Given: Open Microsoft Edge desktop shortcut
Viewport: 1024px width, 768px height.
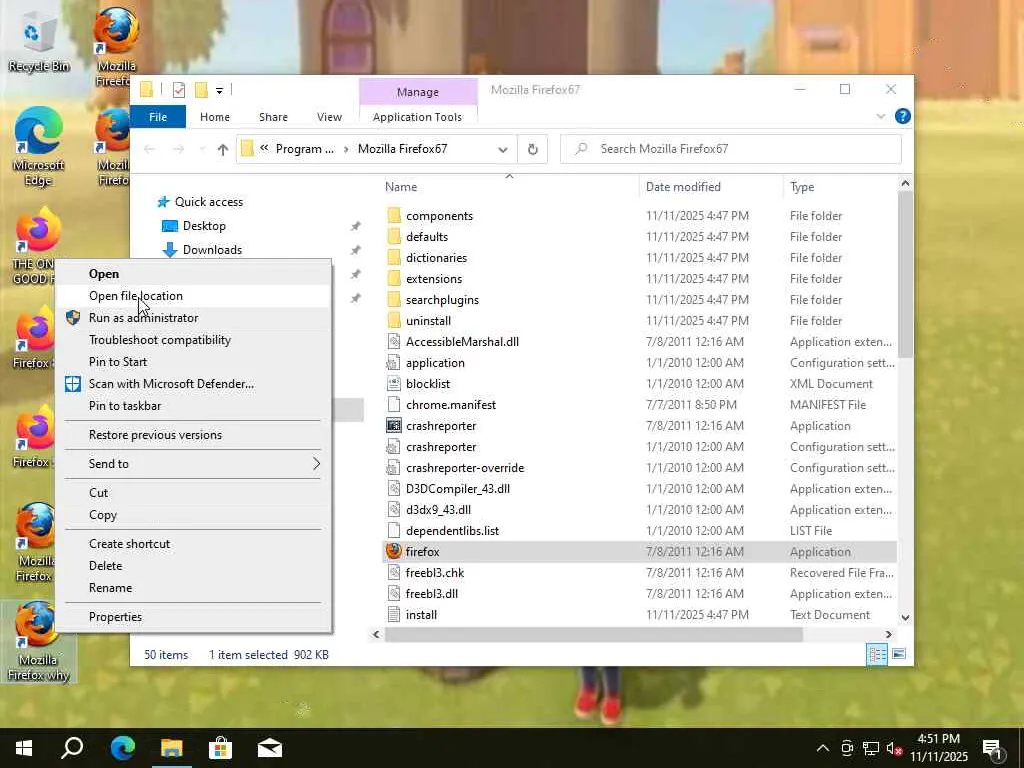Looking at the screenshot, I should (38, 146).
